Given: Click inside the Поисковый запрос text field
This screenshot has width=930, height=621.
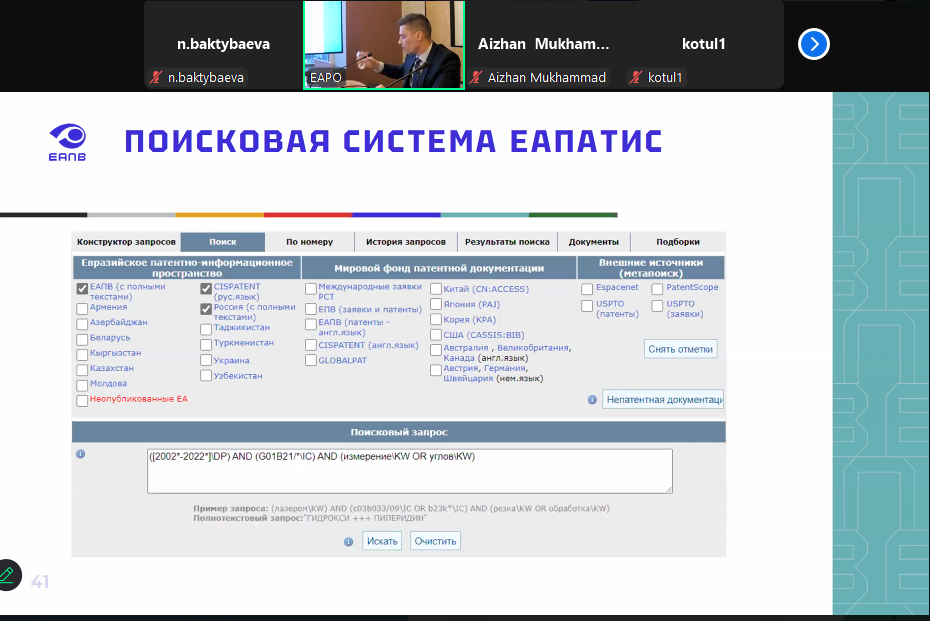Looking at the screenshot, I should [409, 470].
